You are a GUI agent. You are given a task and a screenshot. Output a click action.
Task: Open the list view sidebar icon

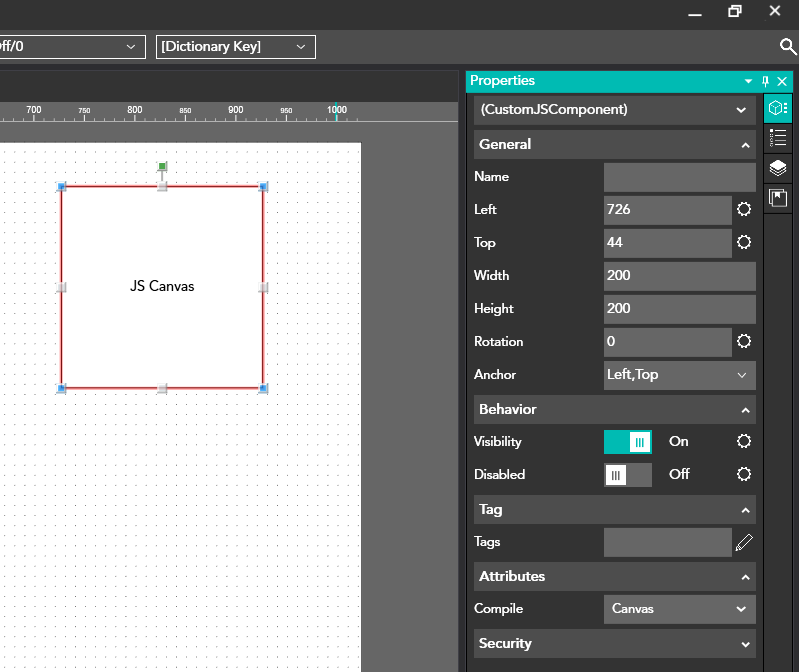coord(778,139)
